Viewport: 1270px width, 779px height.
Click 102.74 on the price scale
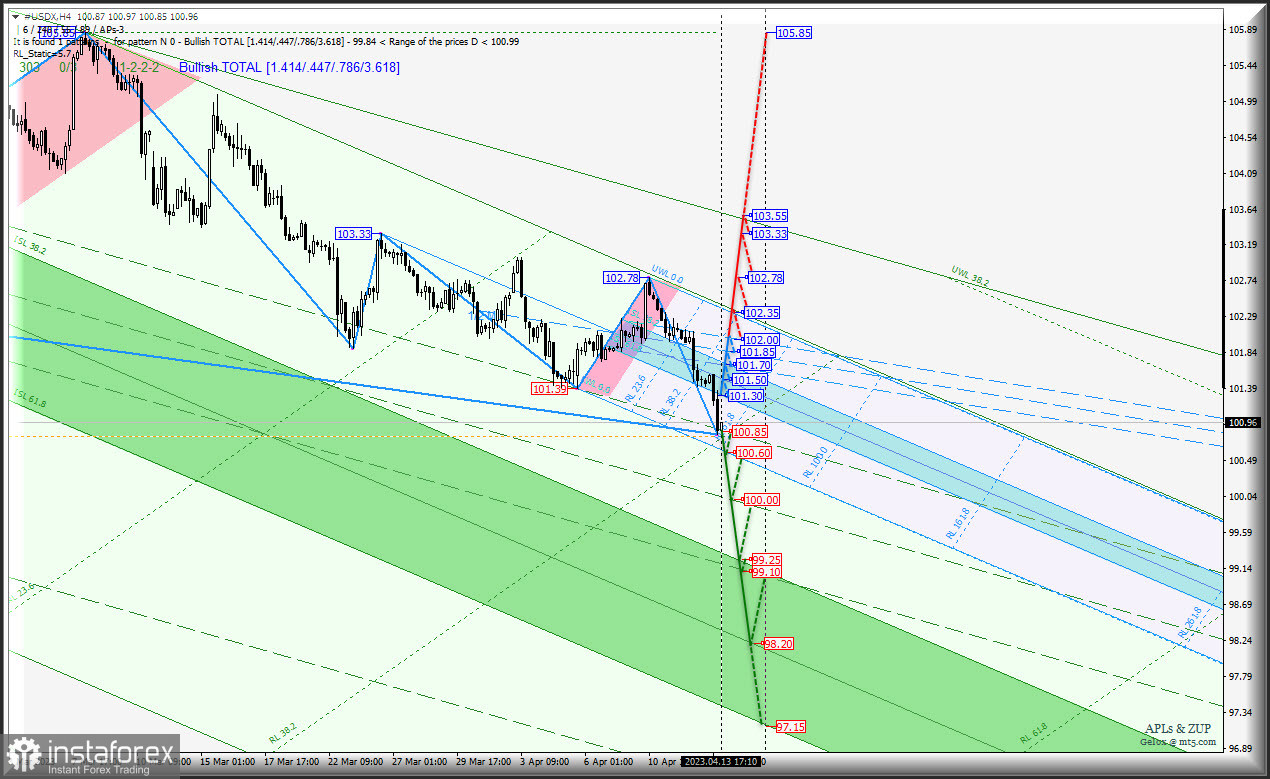tap(1243, 281)
